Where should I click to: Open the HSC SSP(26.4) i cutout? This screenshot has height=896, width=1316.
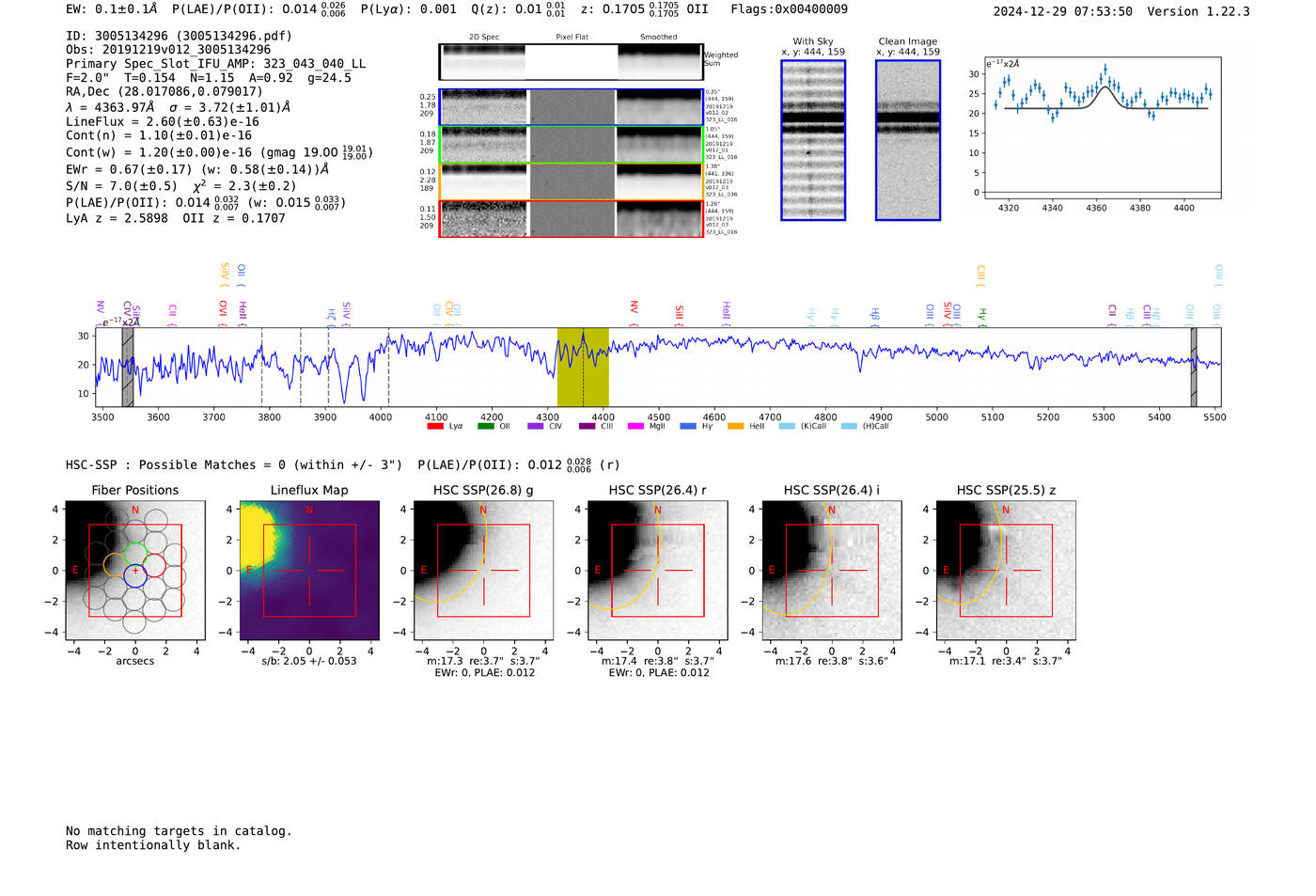click(832, 571)
